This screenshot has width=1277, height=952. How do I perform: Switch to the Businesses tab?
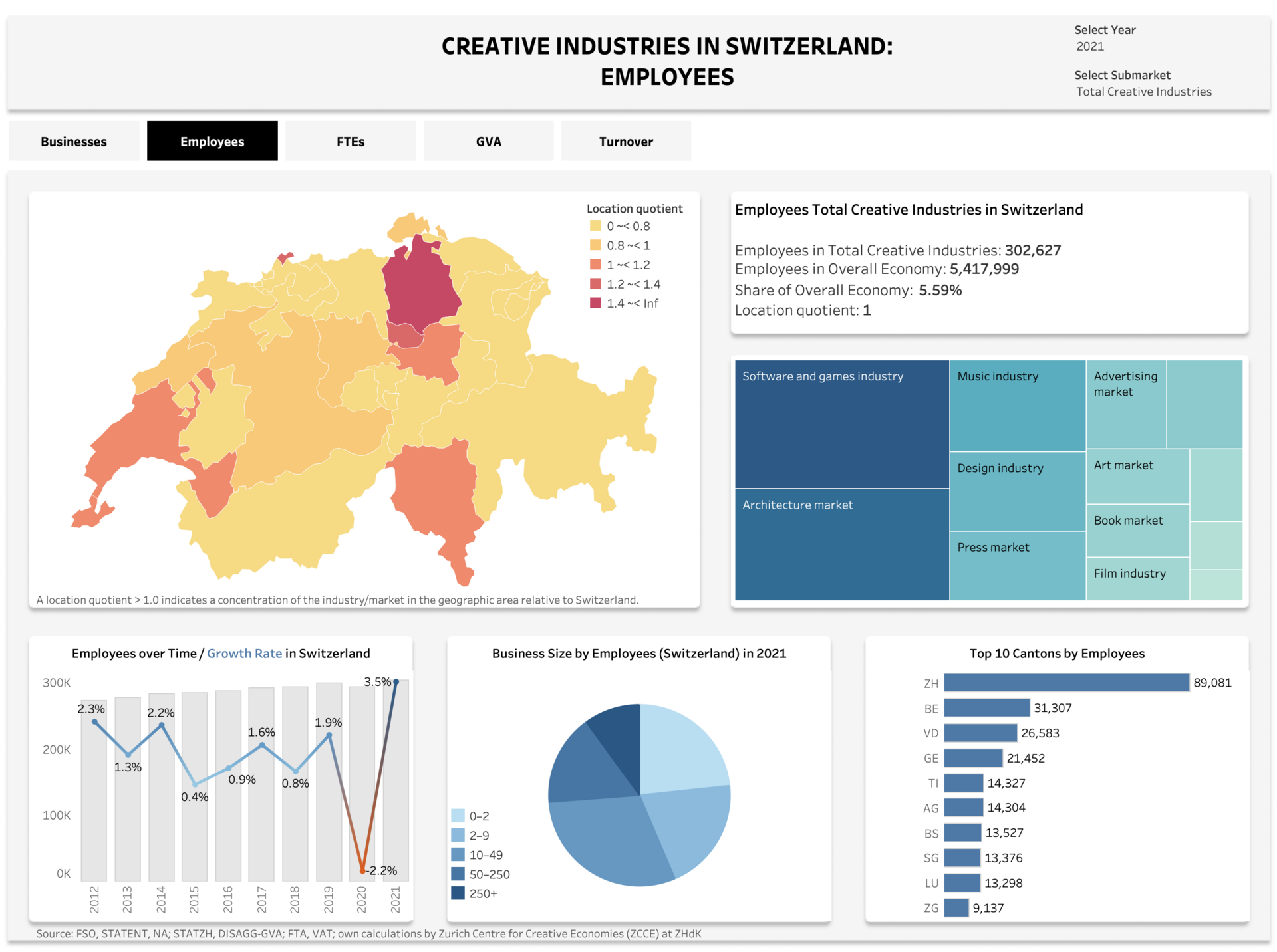tap(74, 141)
